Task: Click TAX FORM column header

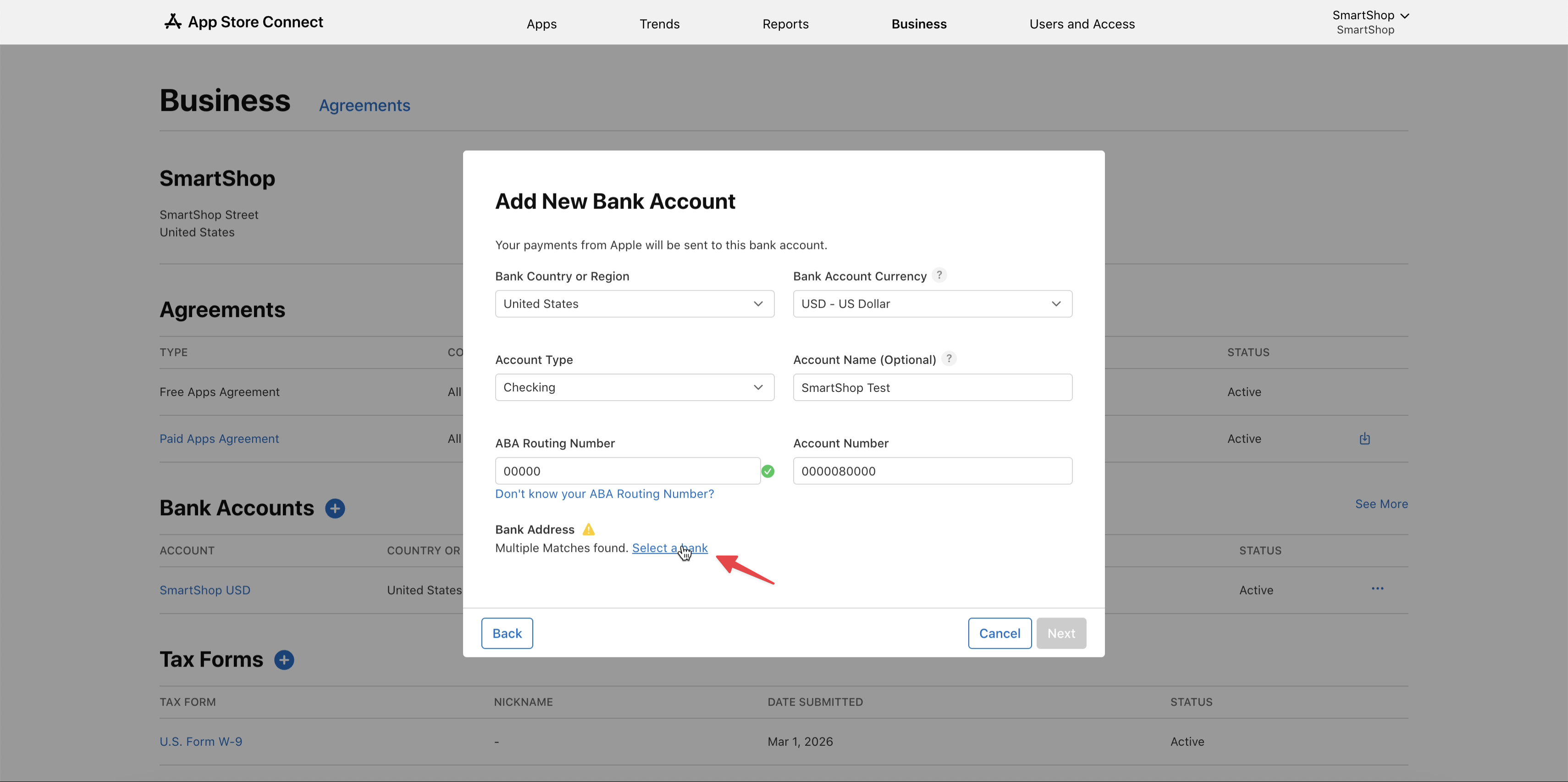Action: point(188,702)
